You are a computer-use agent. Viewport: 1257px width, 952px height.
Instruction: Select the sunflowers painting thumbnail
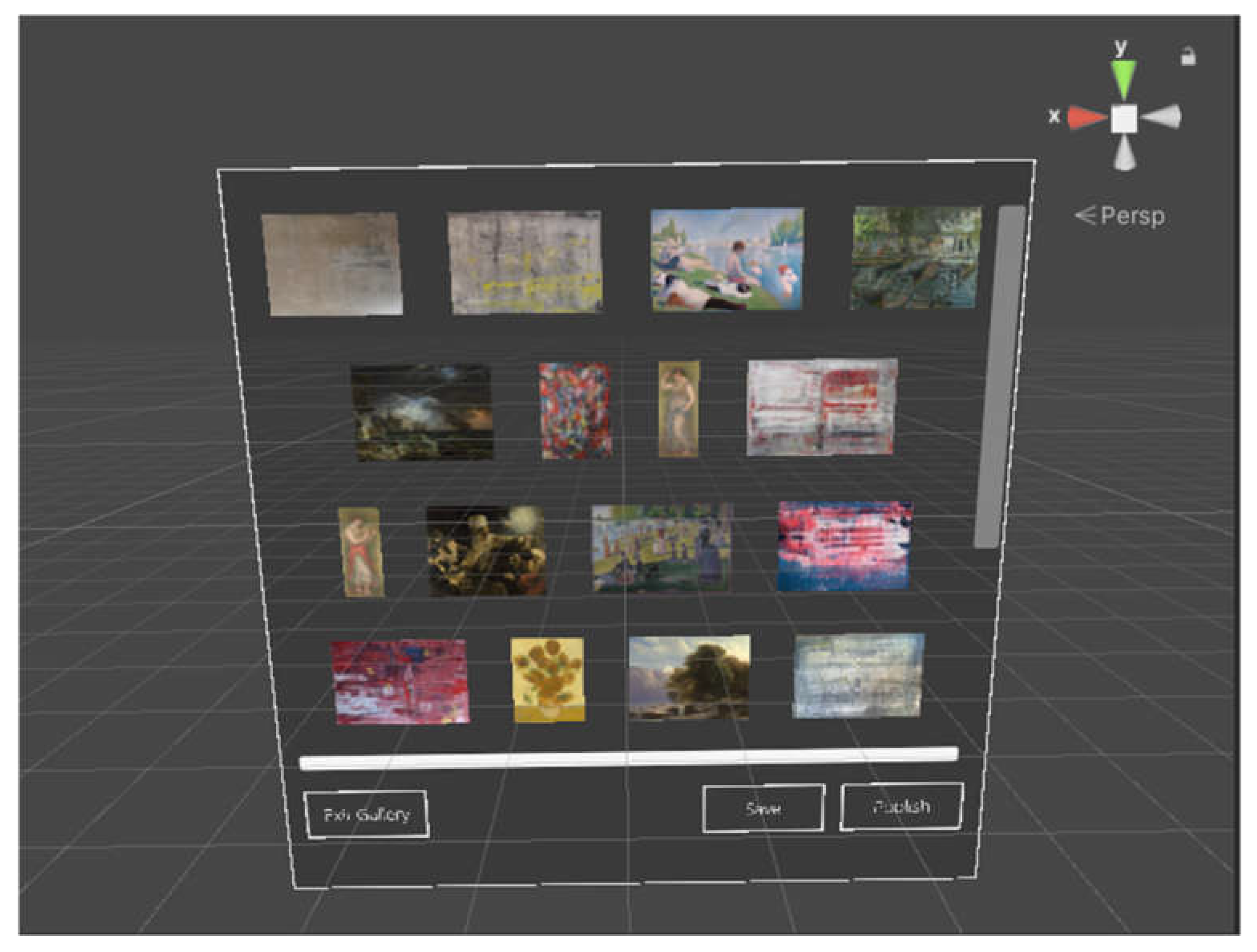click(548, 680)
